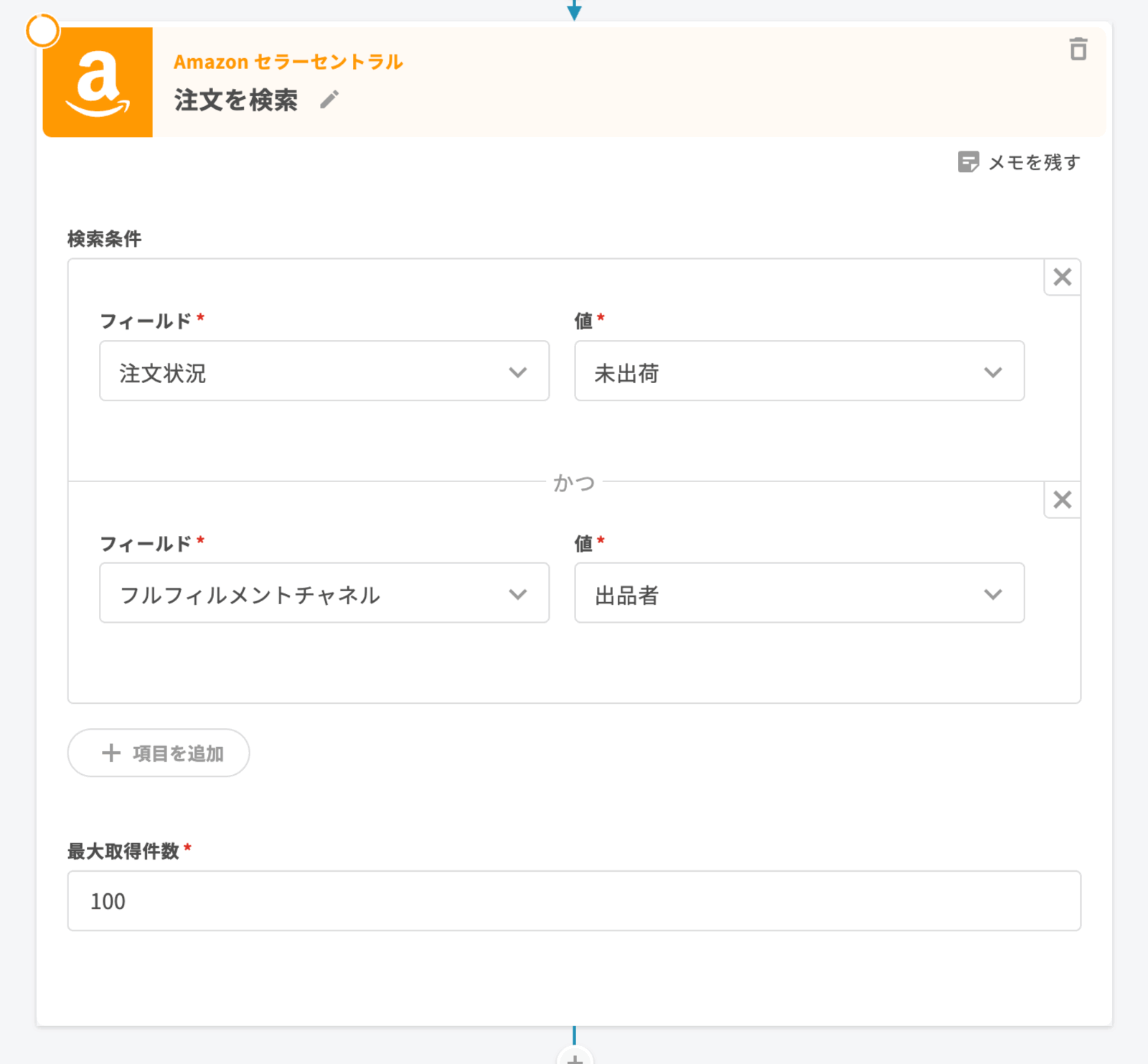Viewport: 1148px width, 1064px height.
Task: Click the Amazon セラーセントラル app label
Action: [288, 62]
